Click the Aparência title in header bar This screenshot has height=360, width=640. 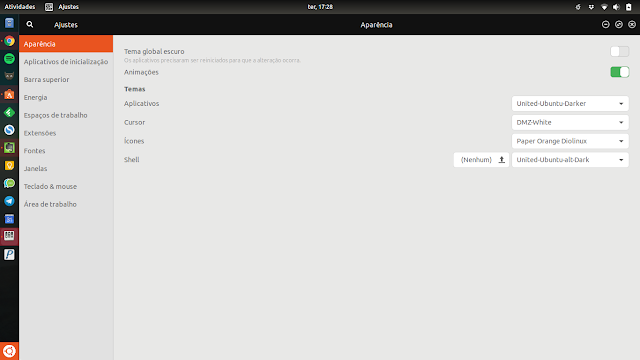[376, 25]
